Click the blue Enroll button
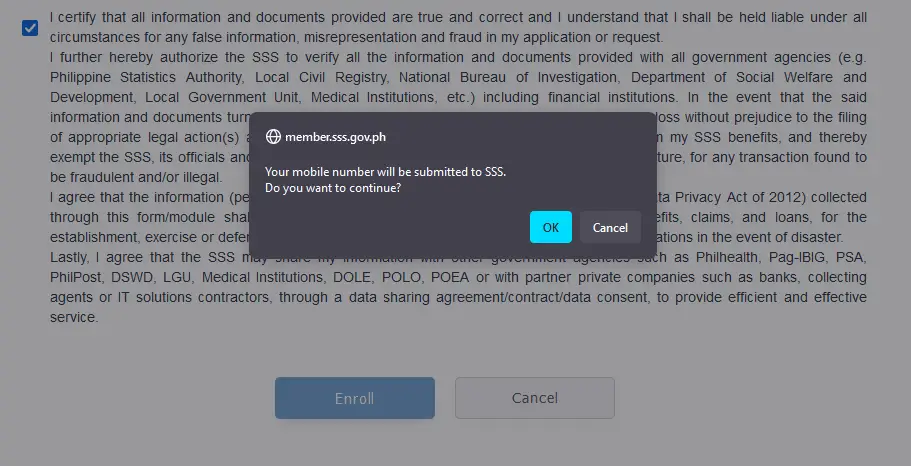 point(354,398)
